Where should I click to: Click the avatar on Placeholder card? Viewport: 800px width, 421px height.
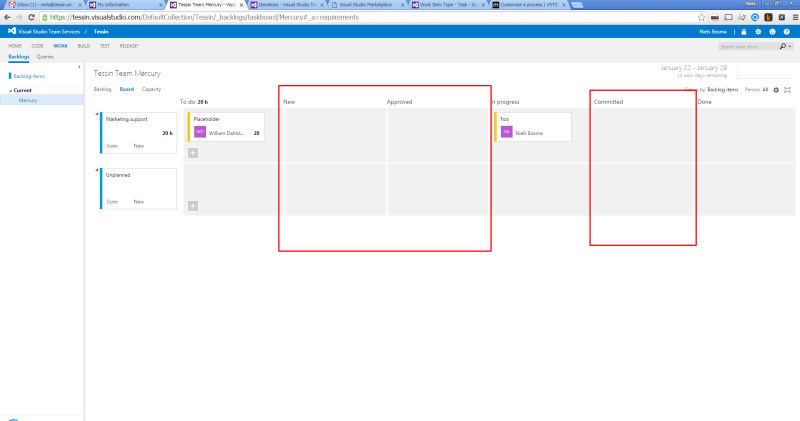(x=200, y=132)
